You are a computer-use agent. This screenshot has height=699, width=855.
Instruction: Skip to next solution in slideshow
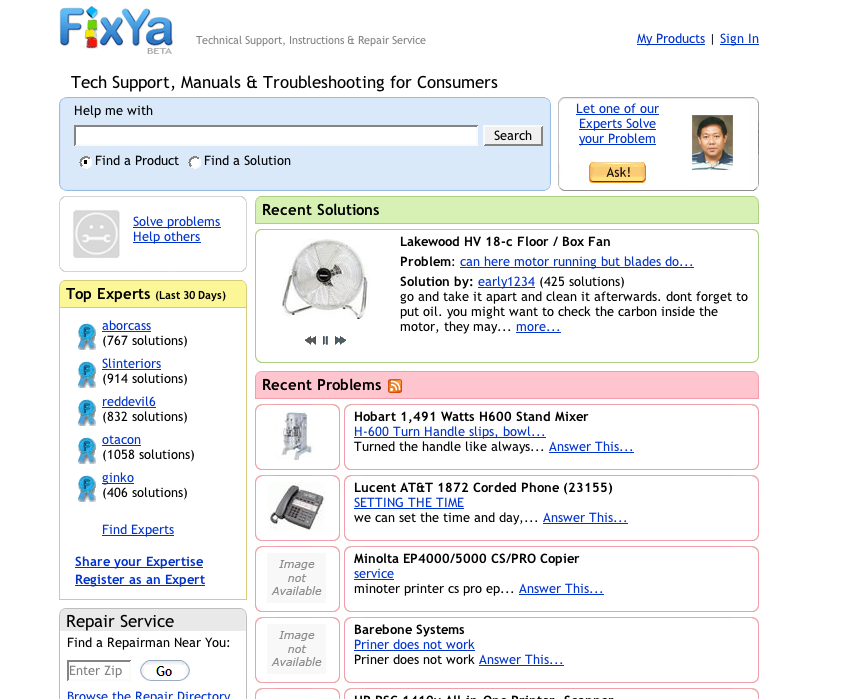point(340,340)
